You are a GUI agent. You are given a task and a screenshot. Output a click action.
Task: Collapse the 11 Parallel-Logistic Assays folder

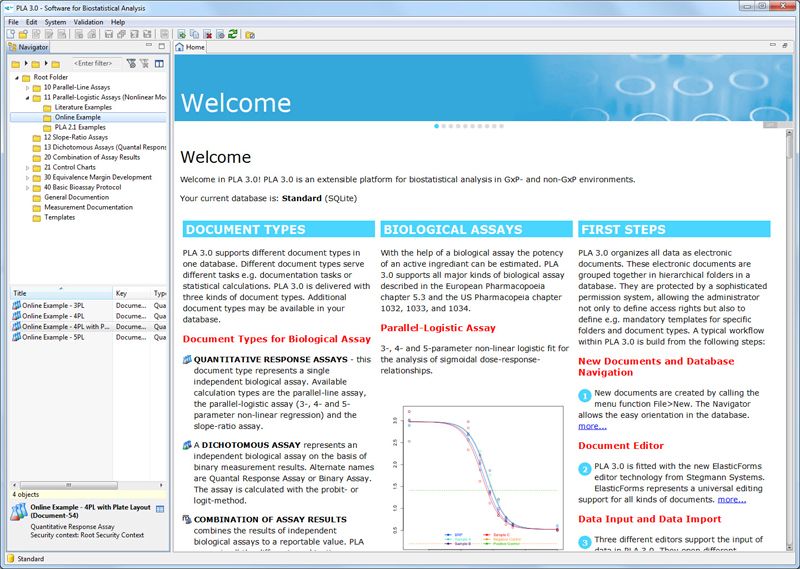point(28,97)
